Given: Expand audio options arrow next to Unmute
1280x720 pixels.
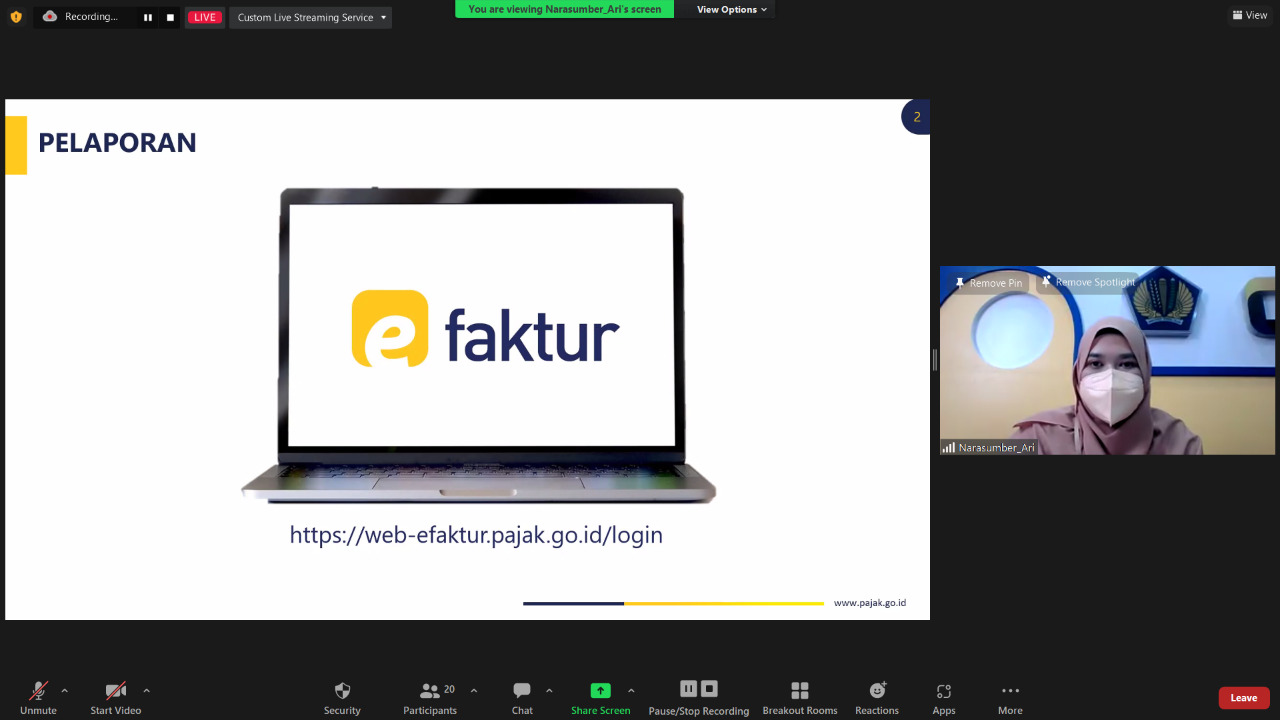Looking at the screenshot, I should click(x=65, y=690).
